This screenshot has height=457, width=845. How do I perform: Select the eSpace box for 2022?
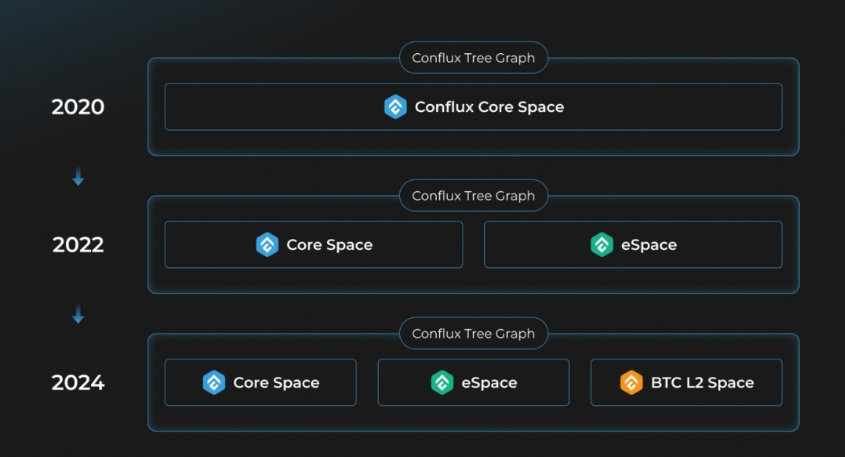pyautogui.click(x=633, y=245)
